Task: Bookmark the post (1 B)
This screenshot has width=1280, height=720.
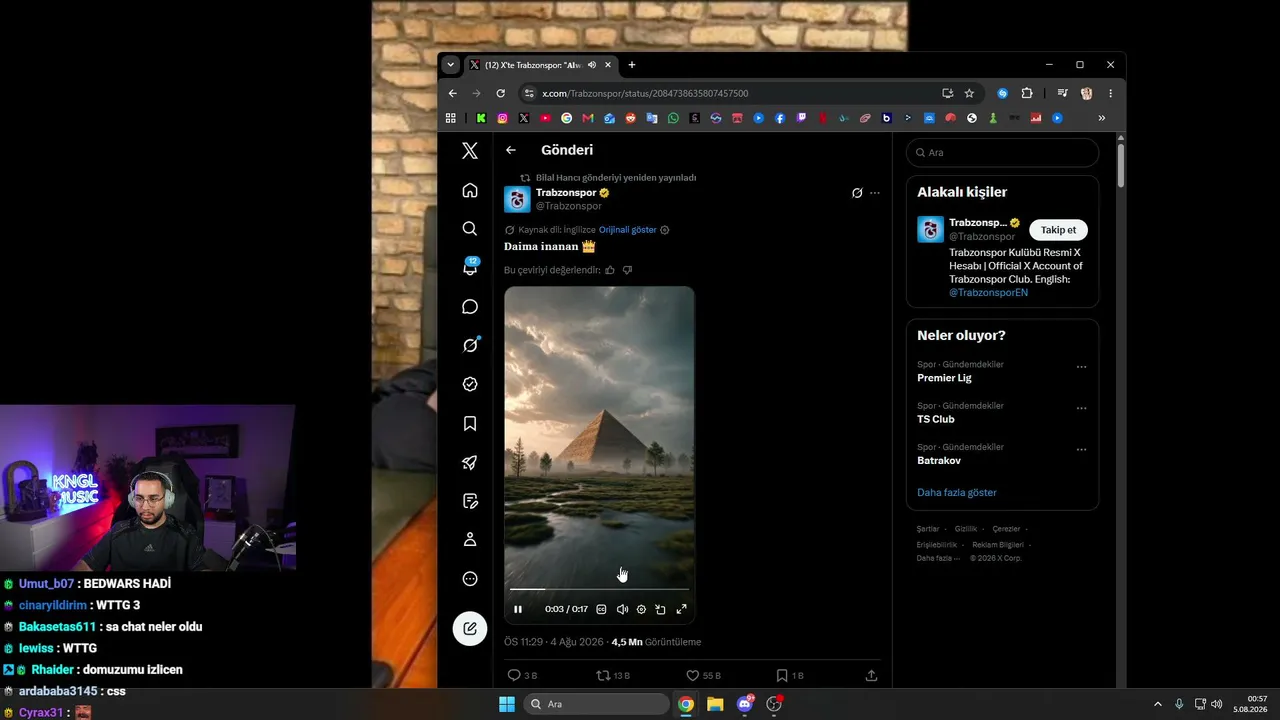Action: [790, 676]
